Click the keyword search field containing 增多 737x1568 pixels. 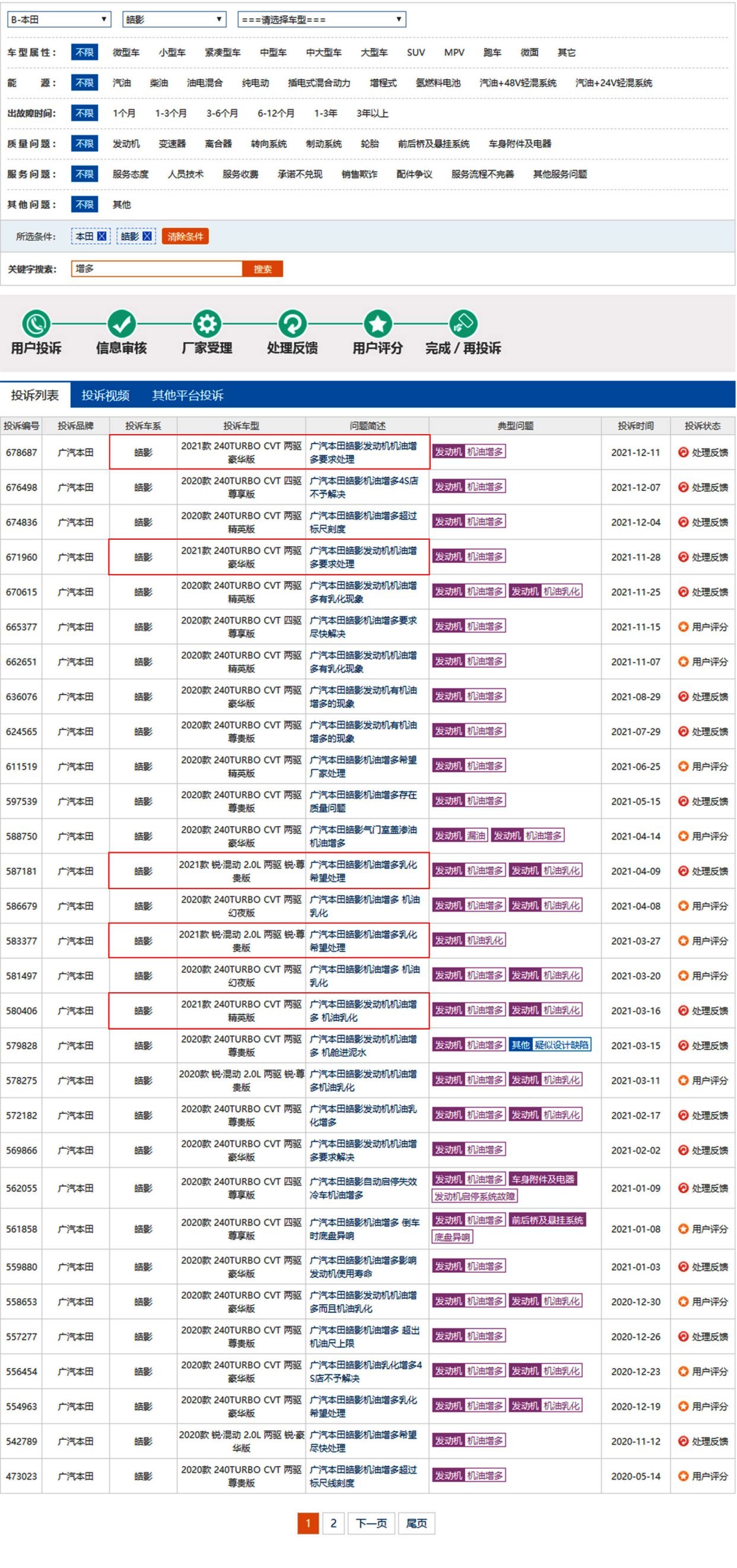[157, 269]
